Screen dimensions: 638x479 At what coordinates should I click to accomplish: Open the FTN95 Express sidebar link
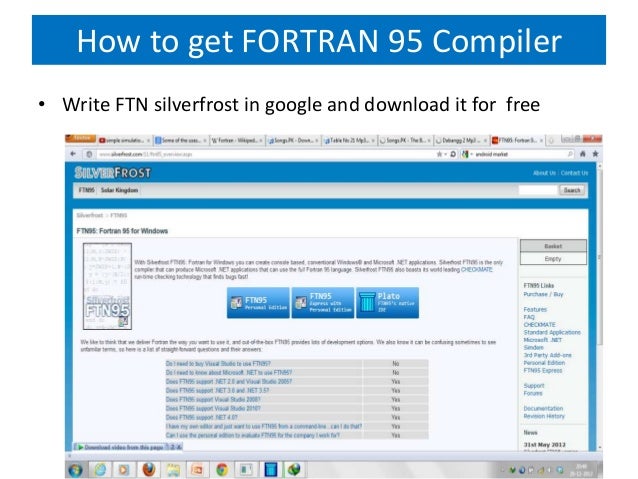pyautogui.click(x=543, y=370)
